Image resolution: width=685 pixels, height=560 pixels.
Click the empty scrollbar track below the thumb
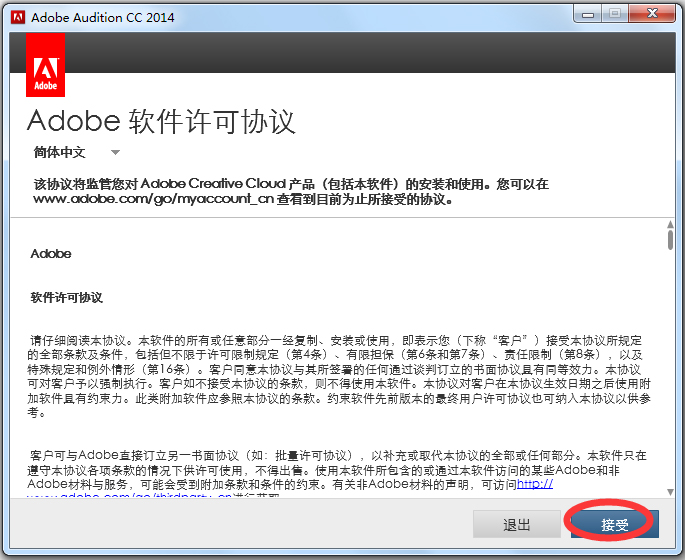(670, 380)
